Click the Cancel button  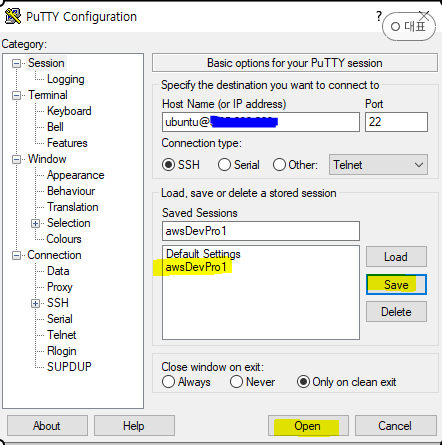[x=396, y=426]
